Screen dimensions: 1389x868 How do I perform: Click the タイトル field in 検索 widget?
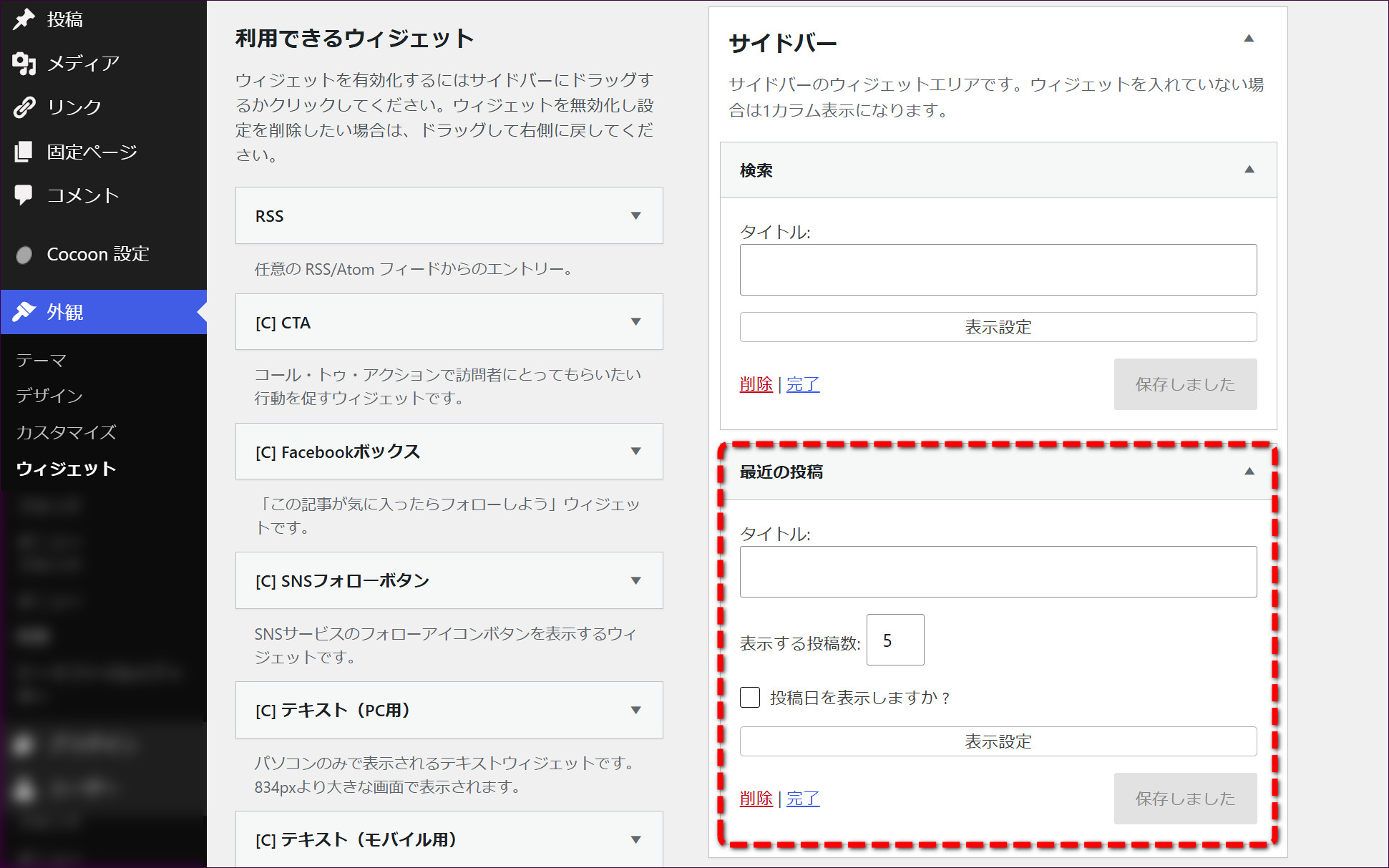pyautogui.click(x=998, y=270)
